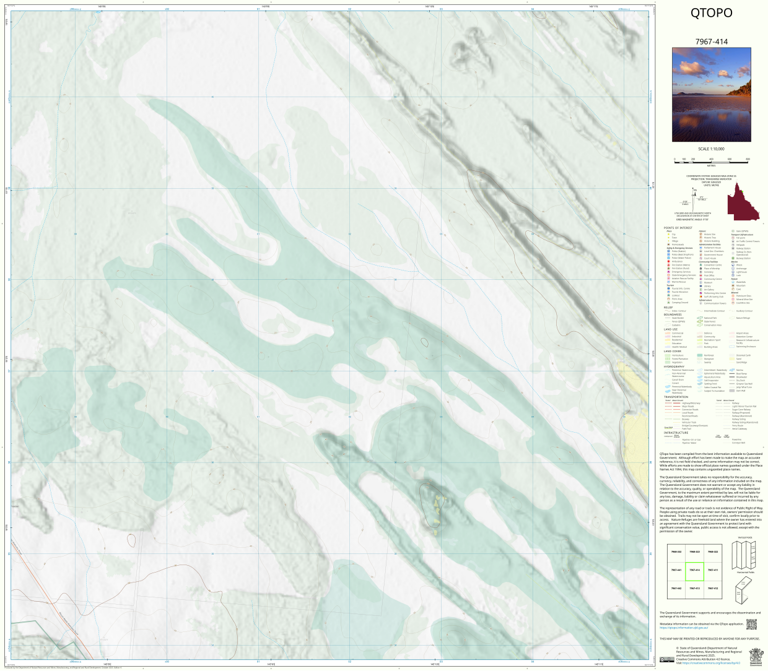Click the SCALE 1:10,000 label
This screenshot has width=768, height=671.
point(711,149)
